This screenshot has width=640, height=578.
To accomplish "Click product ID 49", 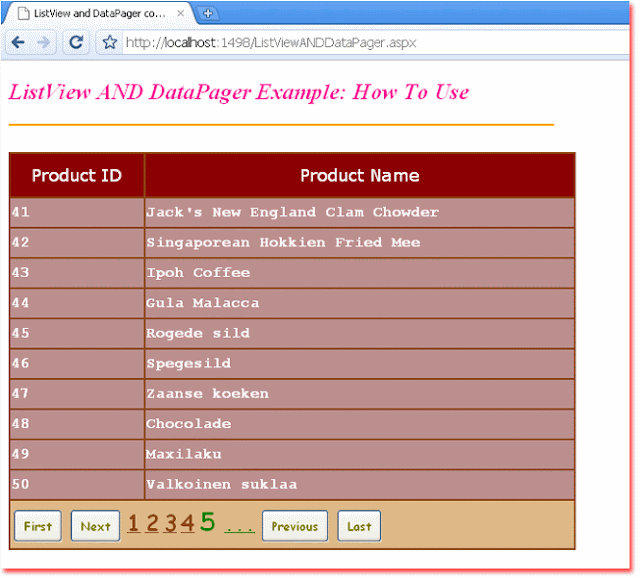I will [x=77, y=454].
